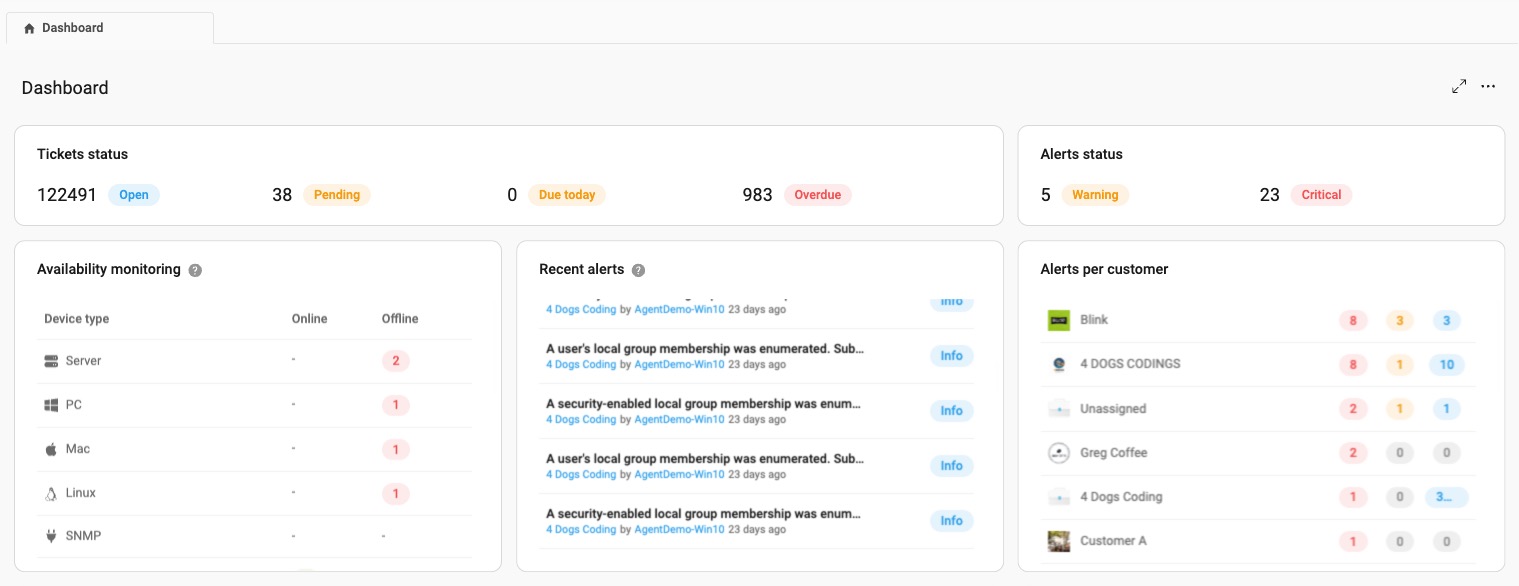1519x586 pixels.
Task: Click red critical count for 4 DOGS CODINGS
Action: [1353, 365]
